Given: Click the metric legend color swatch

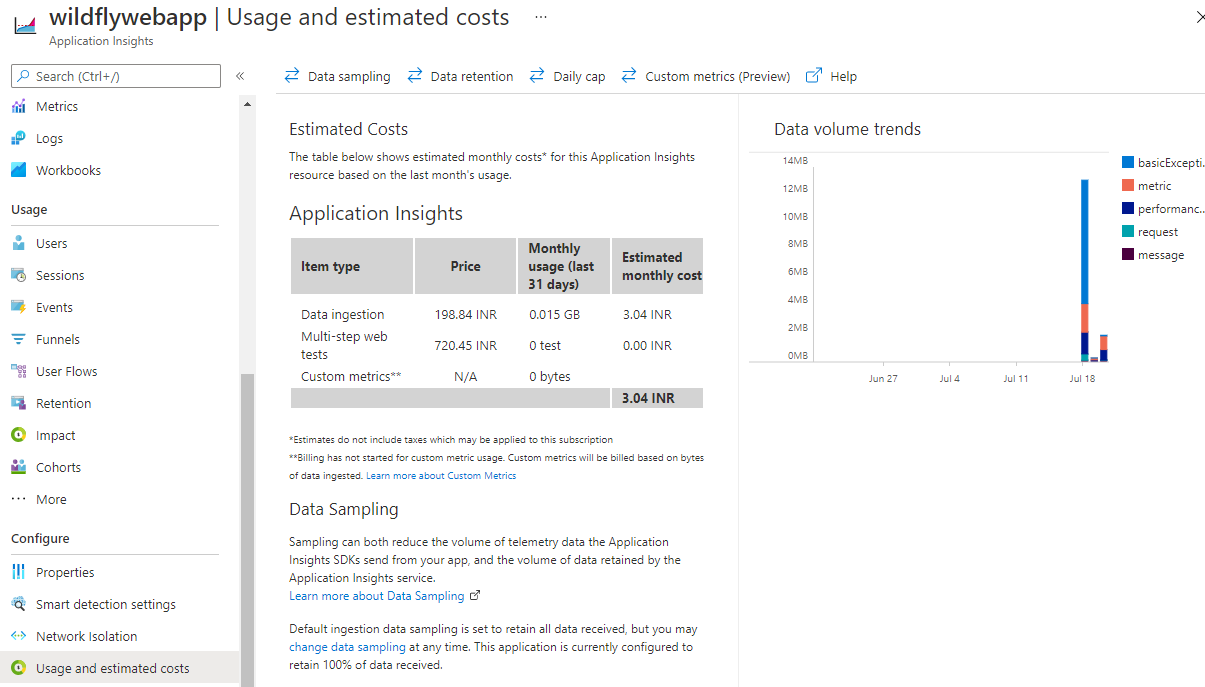Looking at the screenshot, I should point(1128,185).
